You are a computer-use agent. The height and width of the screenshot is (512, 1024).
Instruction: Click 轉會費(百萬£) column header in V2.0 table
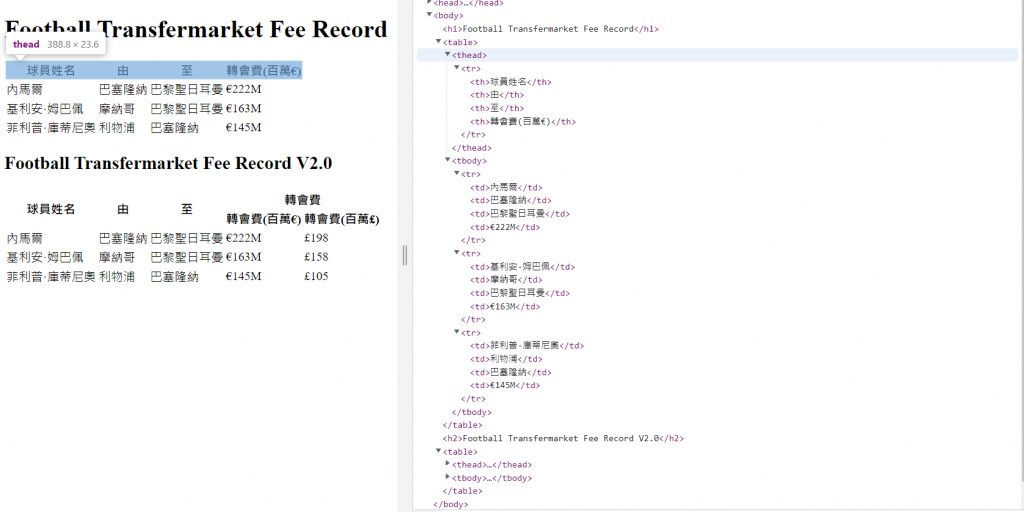(x=342, y=219)
